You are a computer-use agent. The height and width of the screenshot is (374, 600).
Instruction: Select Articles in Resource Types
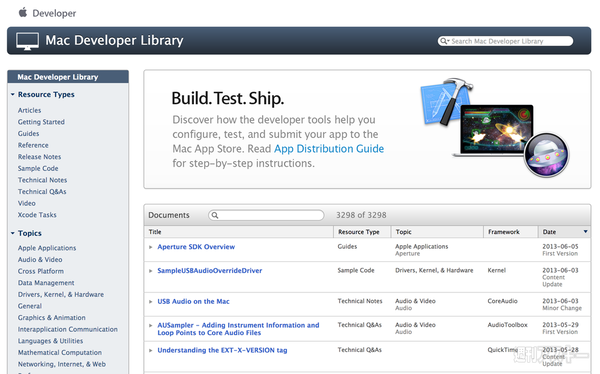(x=29, y=110)
